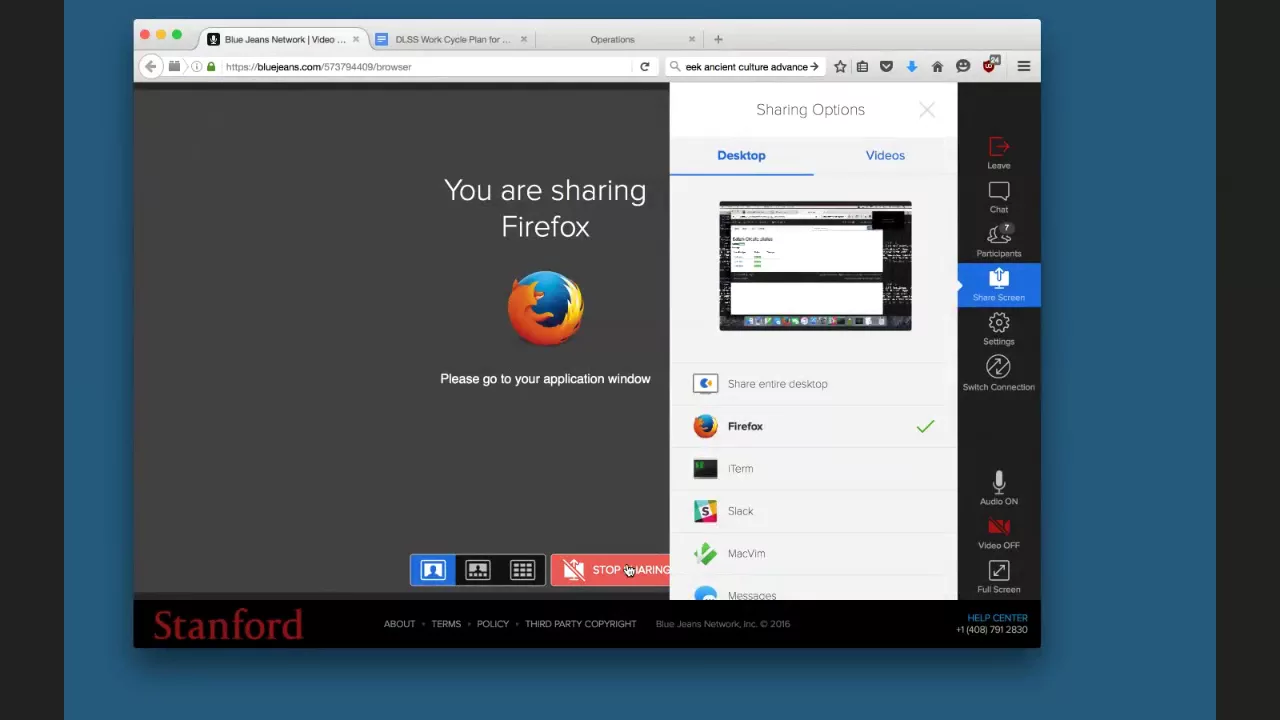Viewport: 1280px width, 720px height.
Task: Switch to the DLSS Work Cycle Plan tab
Action: (452, 39)
